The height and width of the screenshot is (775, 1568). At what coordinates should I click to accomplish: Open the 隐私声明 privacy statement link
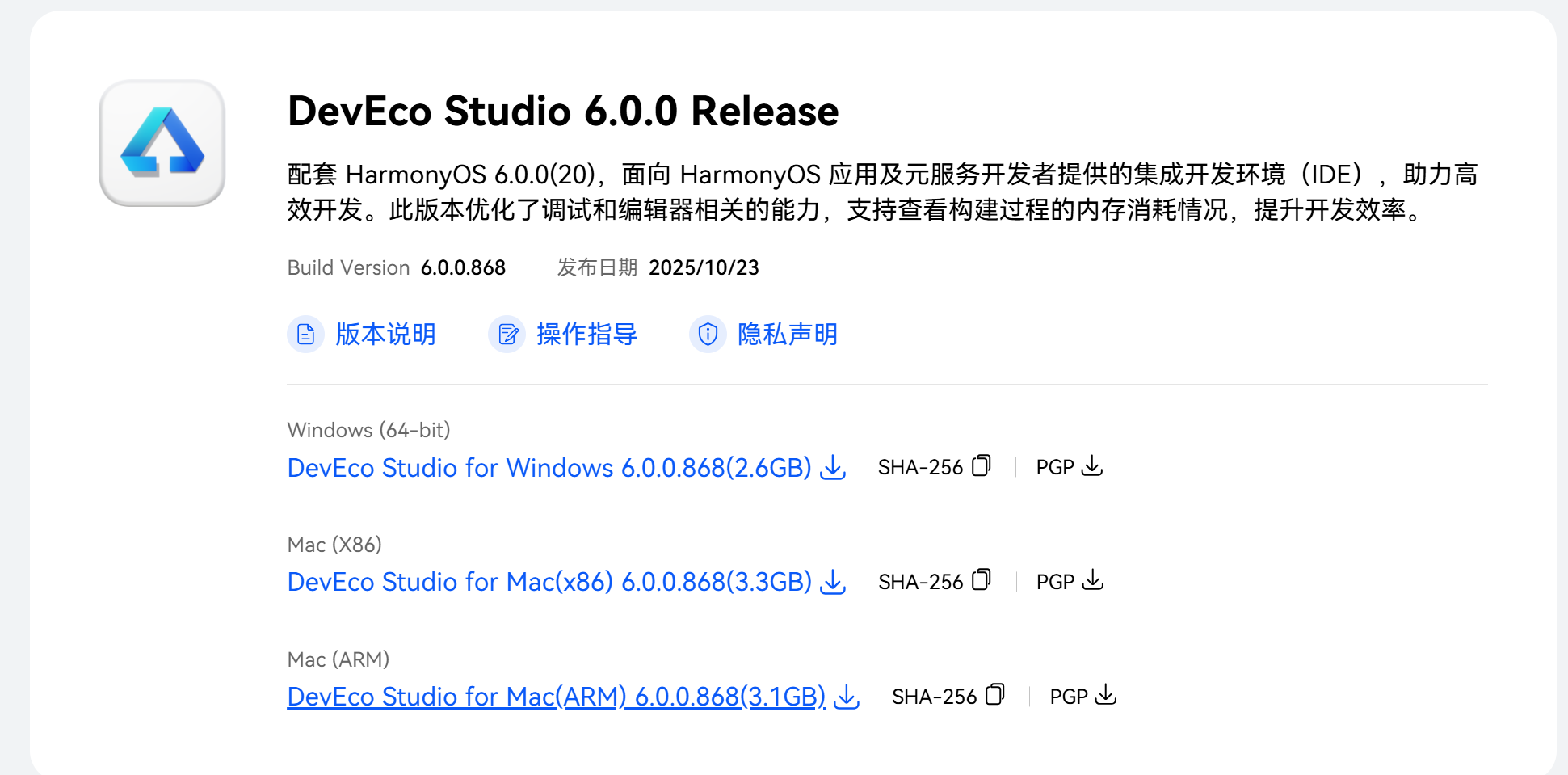(x=788, y=334)
